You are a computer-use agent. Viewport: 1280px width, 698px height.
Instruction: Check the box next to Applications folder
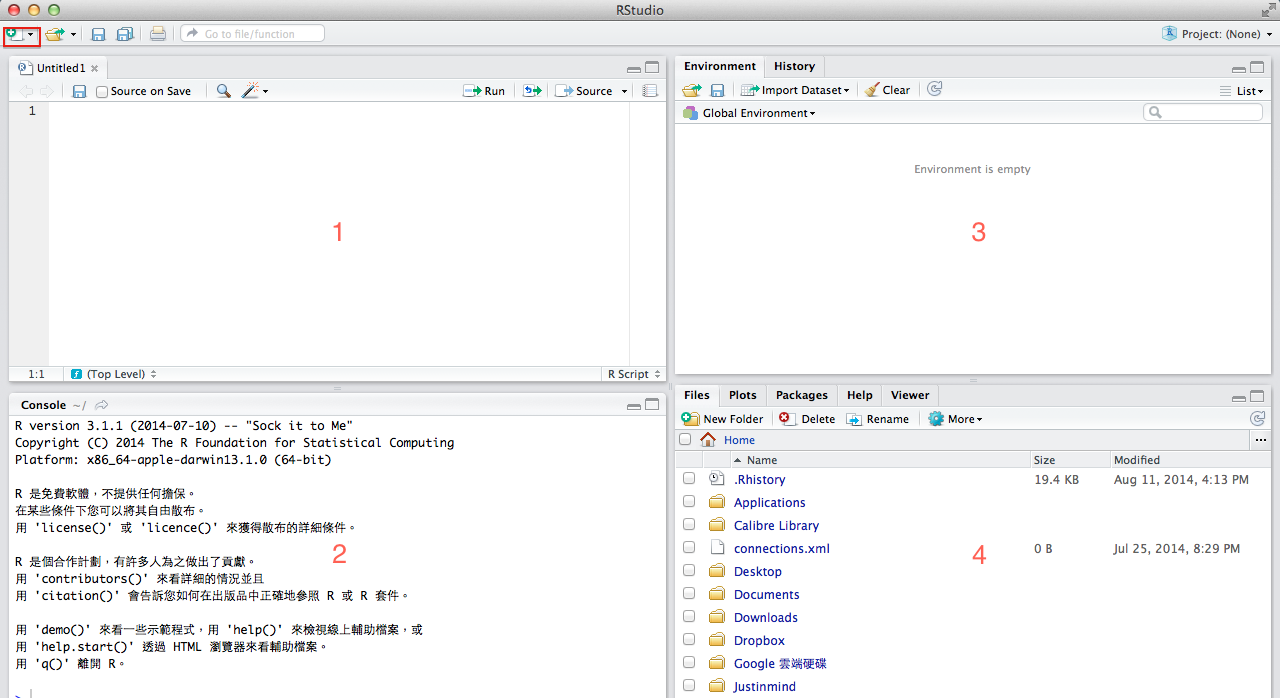(x=689, y=502)
